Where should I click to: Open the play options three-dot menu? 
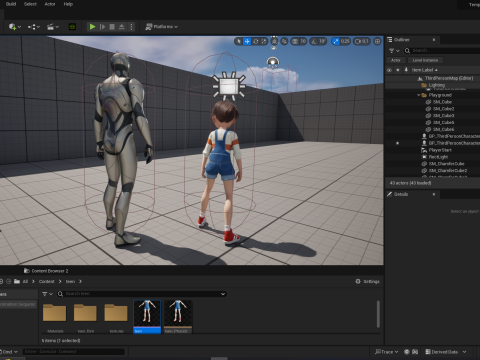[131, 27]
